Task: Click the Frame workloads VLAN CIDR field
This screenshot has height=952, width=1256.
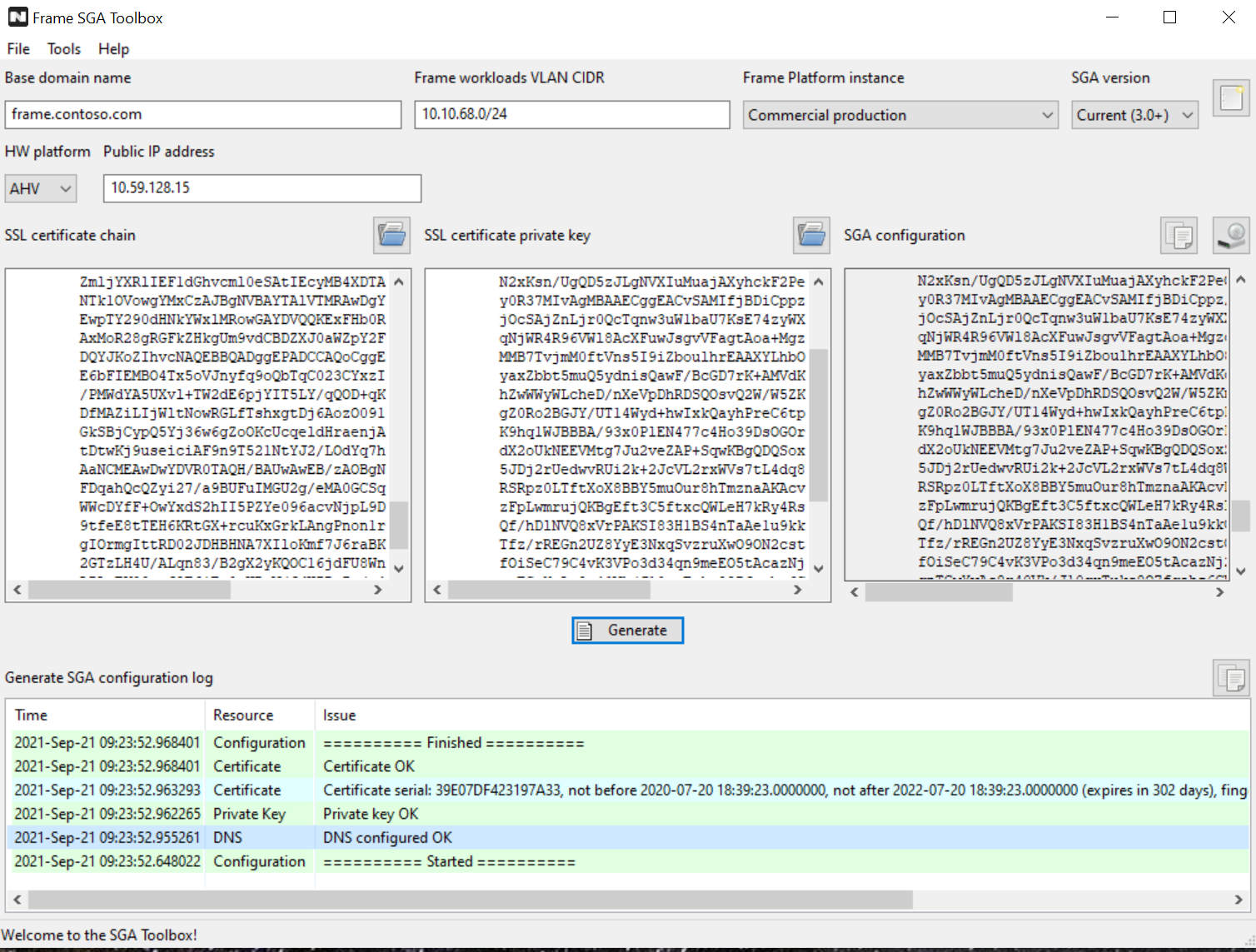Action: (571, 114)
